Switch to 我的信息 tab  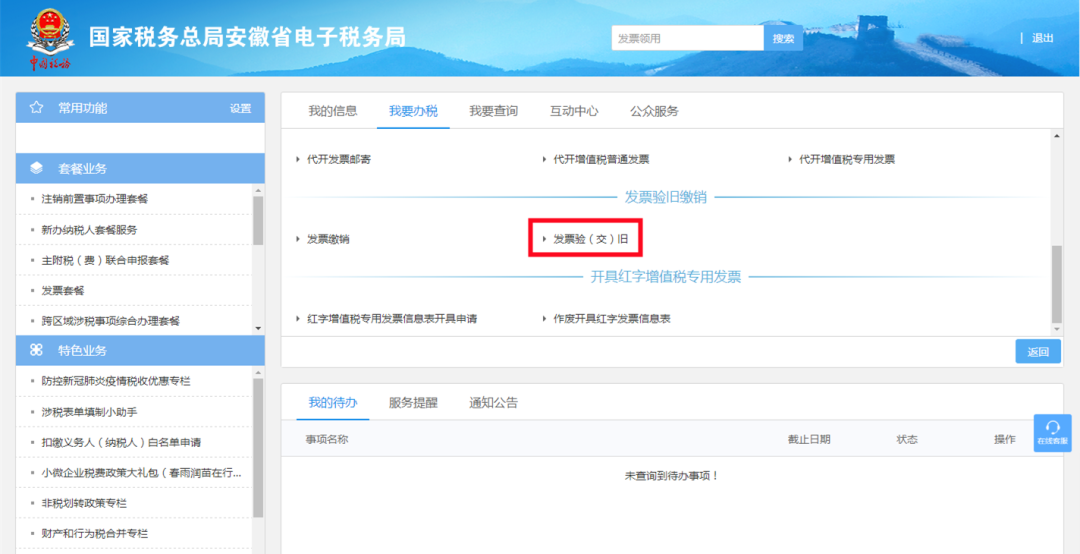click(x=333, y=111)
